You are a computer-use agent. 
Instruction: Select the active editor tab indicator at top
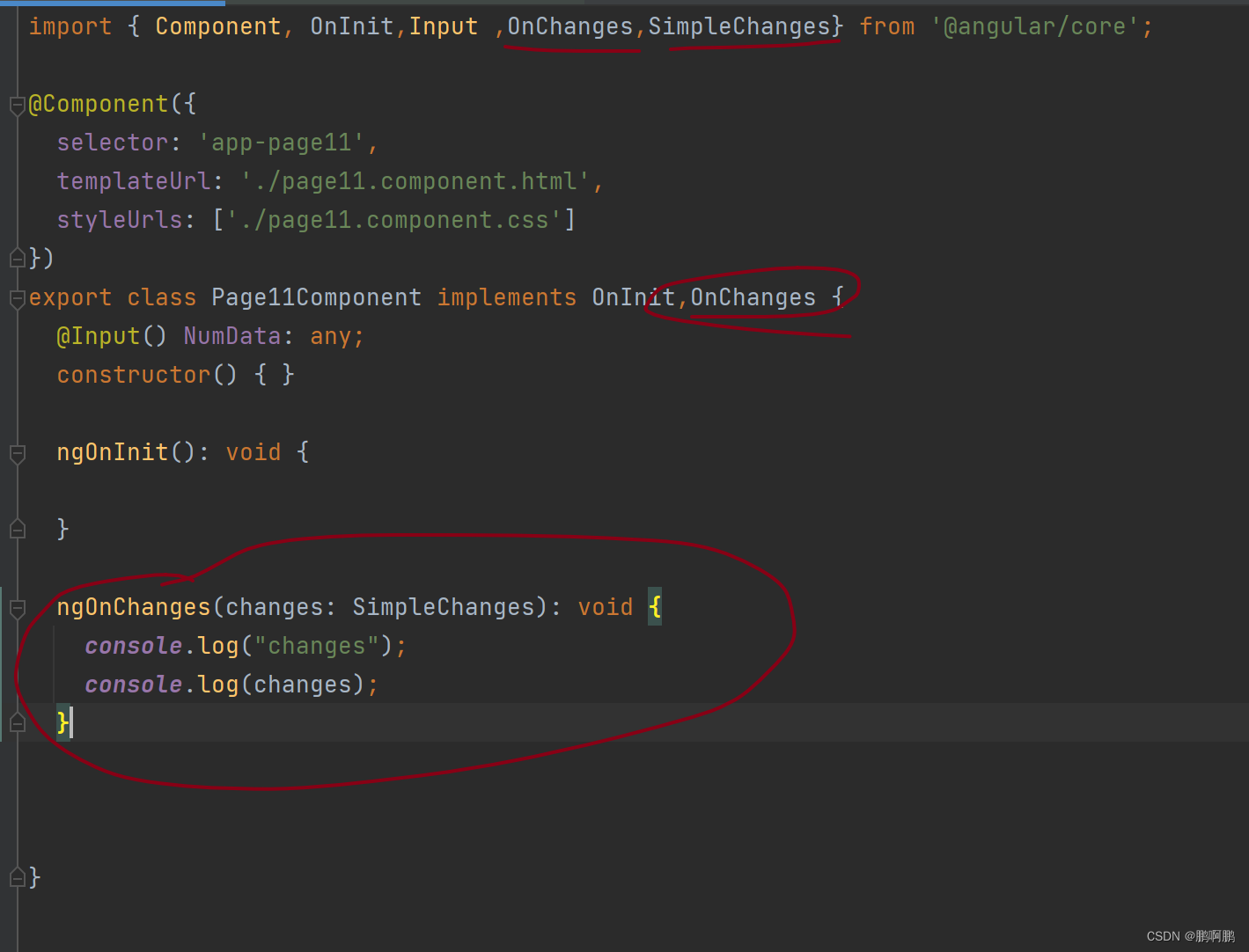(x=114, y=4)
